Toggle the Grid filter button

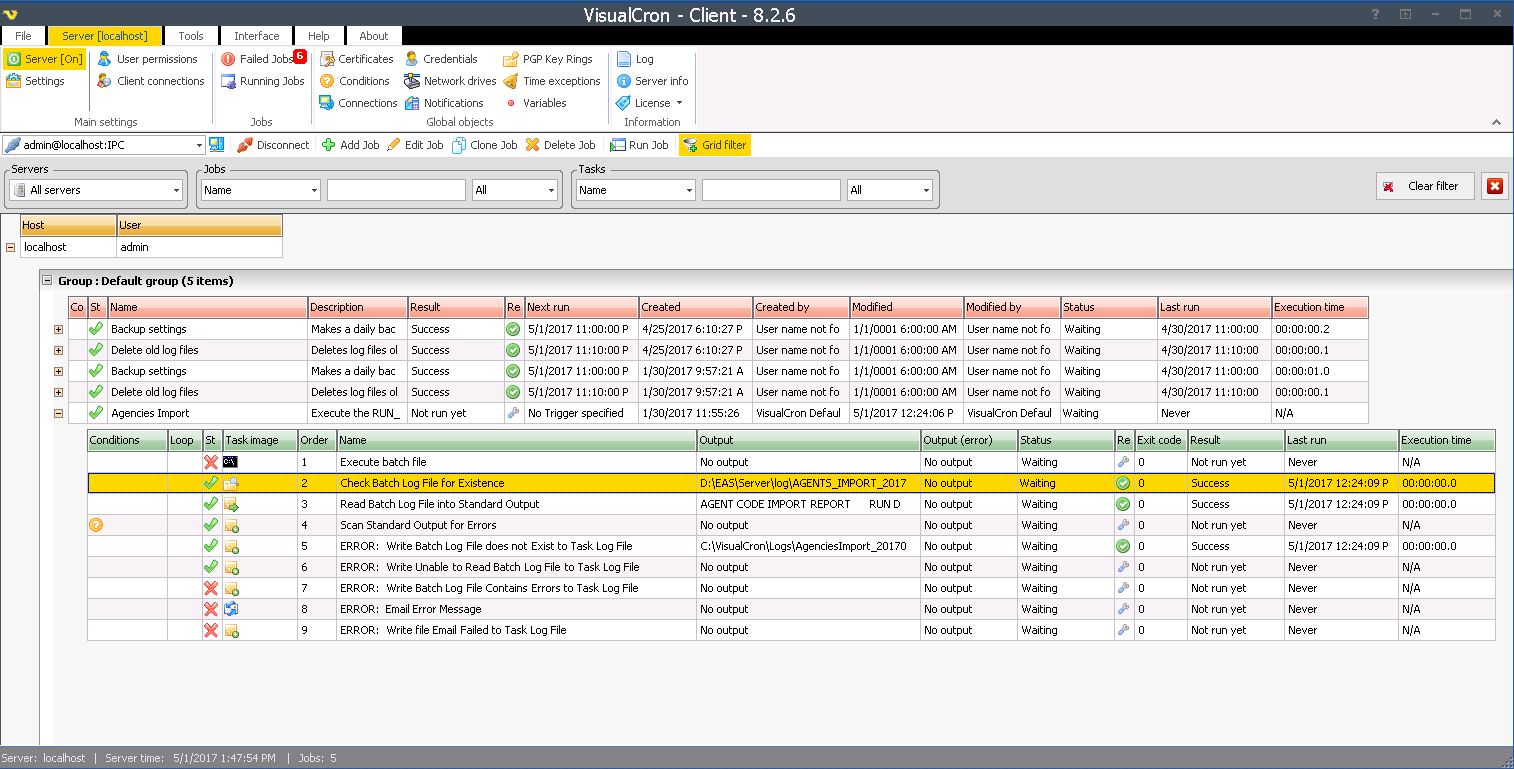coord(714,145)
